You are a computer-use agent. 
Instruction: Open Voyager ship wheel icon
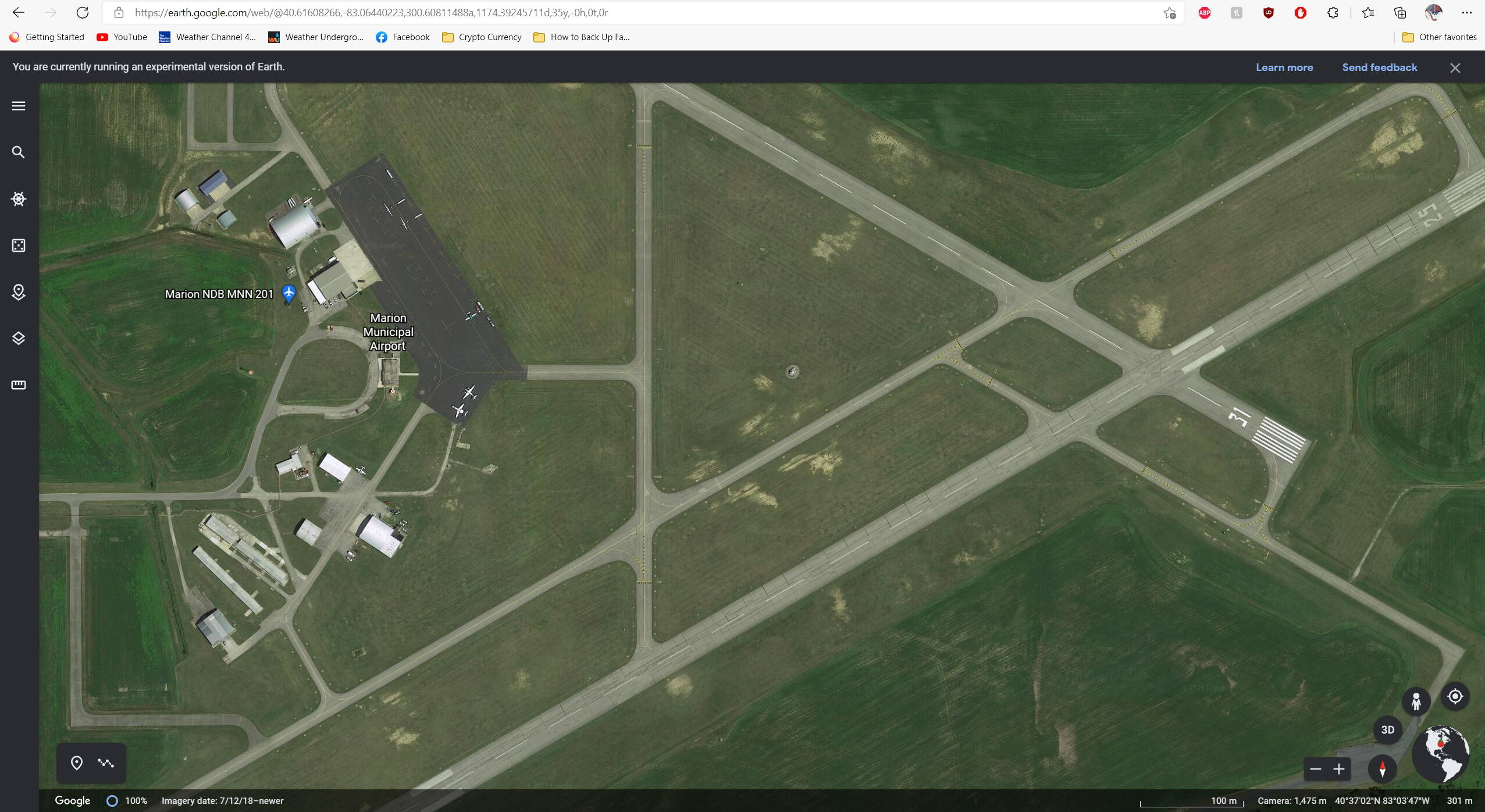click(19, 199)
